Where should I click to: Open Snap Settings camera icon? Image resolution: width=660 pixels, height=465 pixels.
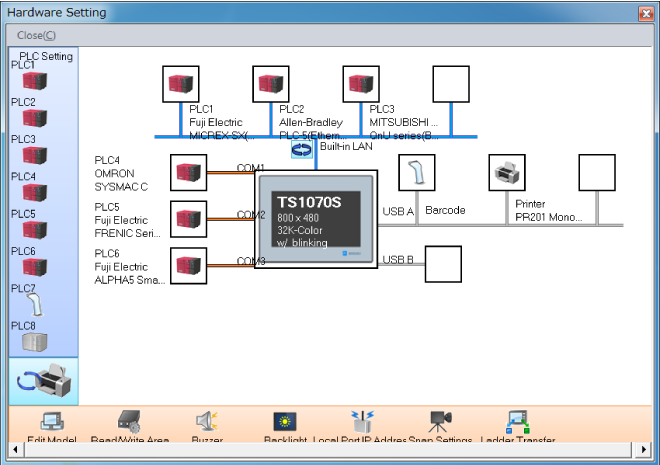[440, 423]
